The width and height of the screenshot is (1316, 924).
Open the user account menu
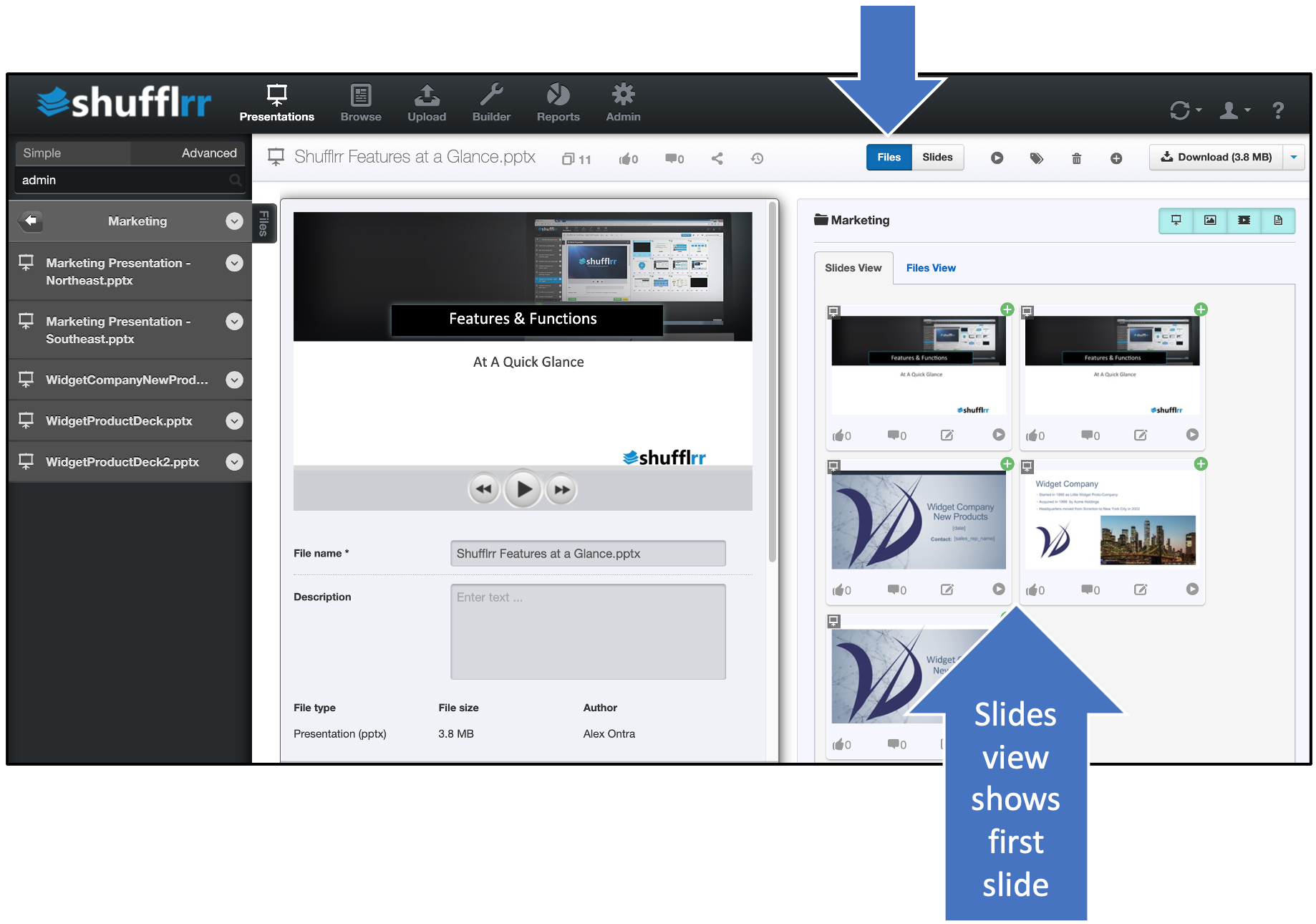1234,110
